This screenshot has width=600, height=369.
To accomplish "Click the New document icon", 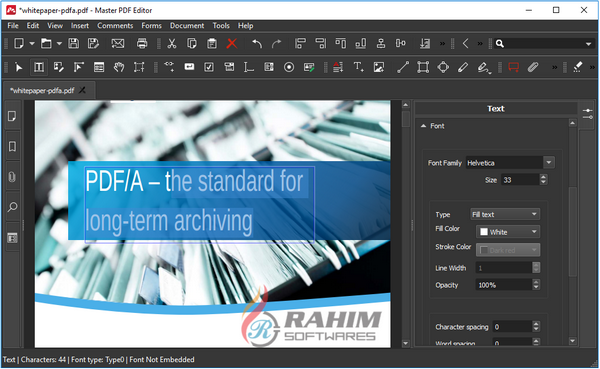I will pos(19,43).
